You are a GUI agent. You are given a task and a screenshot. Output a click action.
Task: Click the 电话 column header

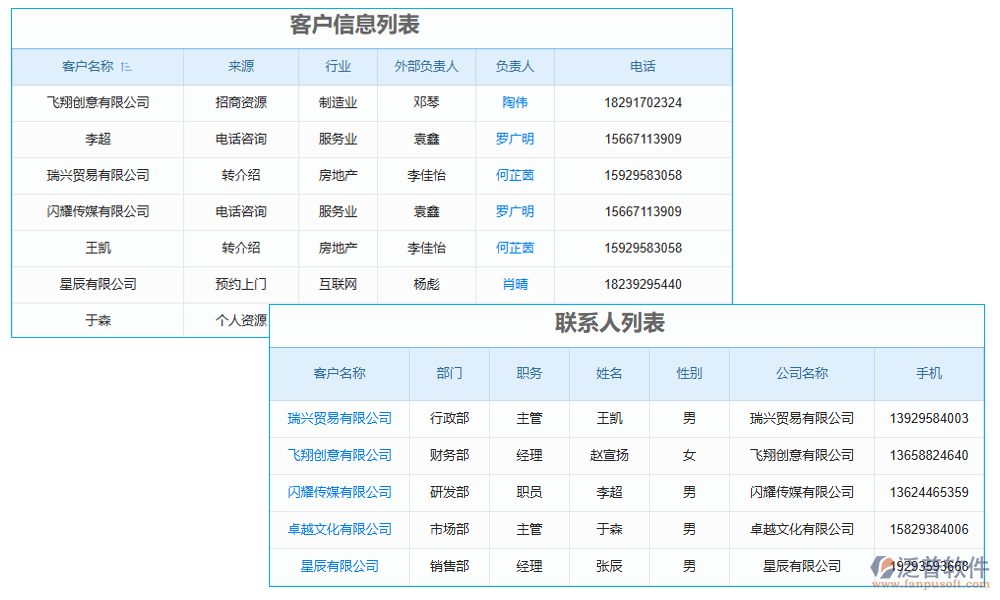tap(644, 66)
